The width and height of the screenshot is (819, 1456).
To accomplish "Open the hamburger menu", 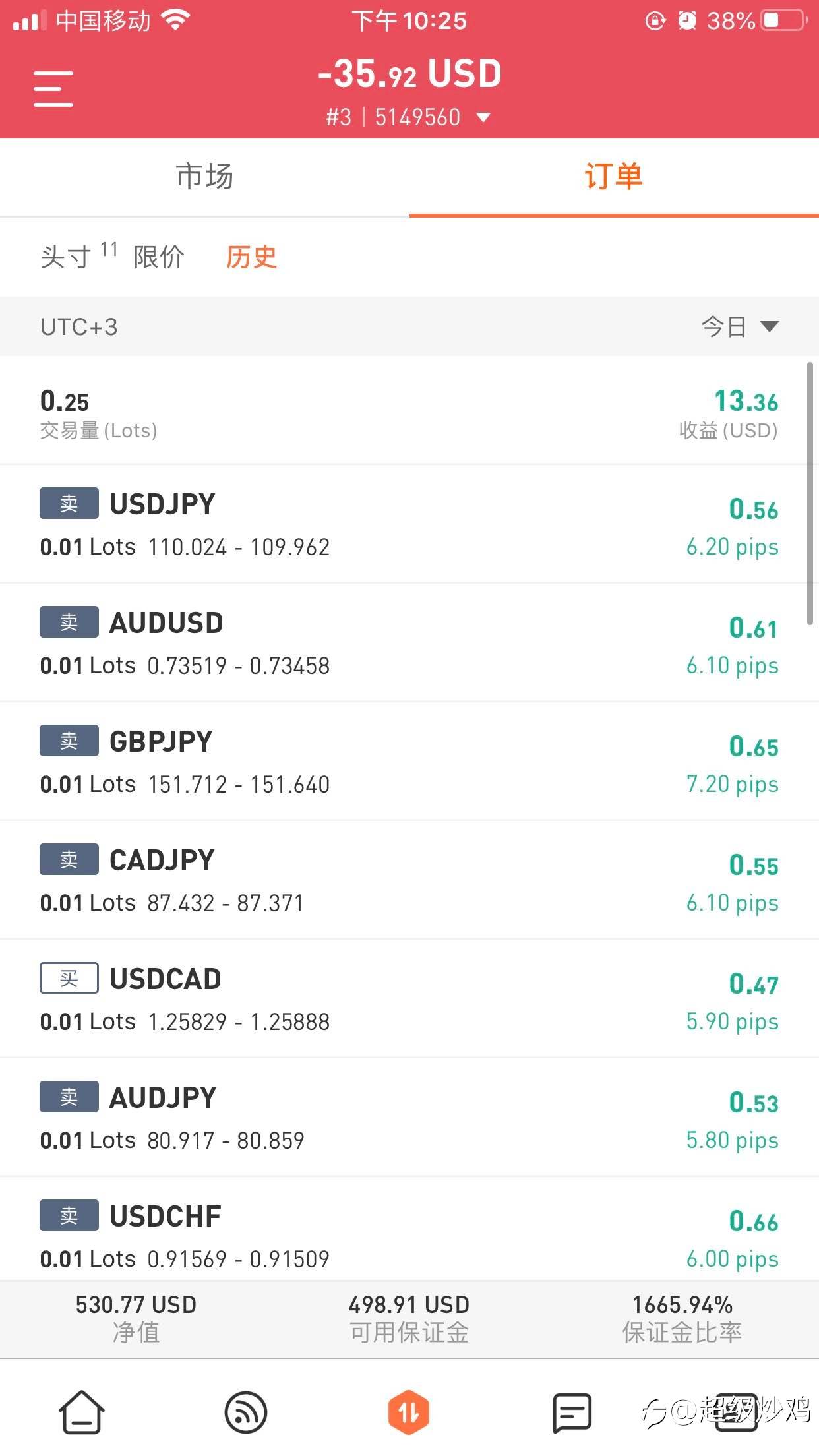I will point(53,88).
